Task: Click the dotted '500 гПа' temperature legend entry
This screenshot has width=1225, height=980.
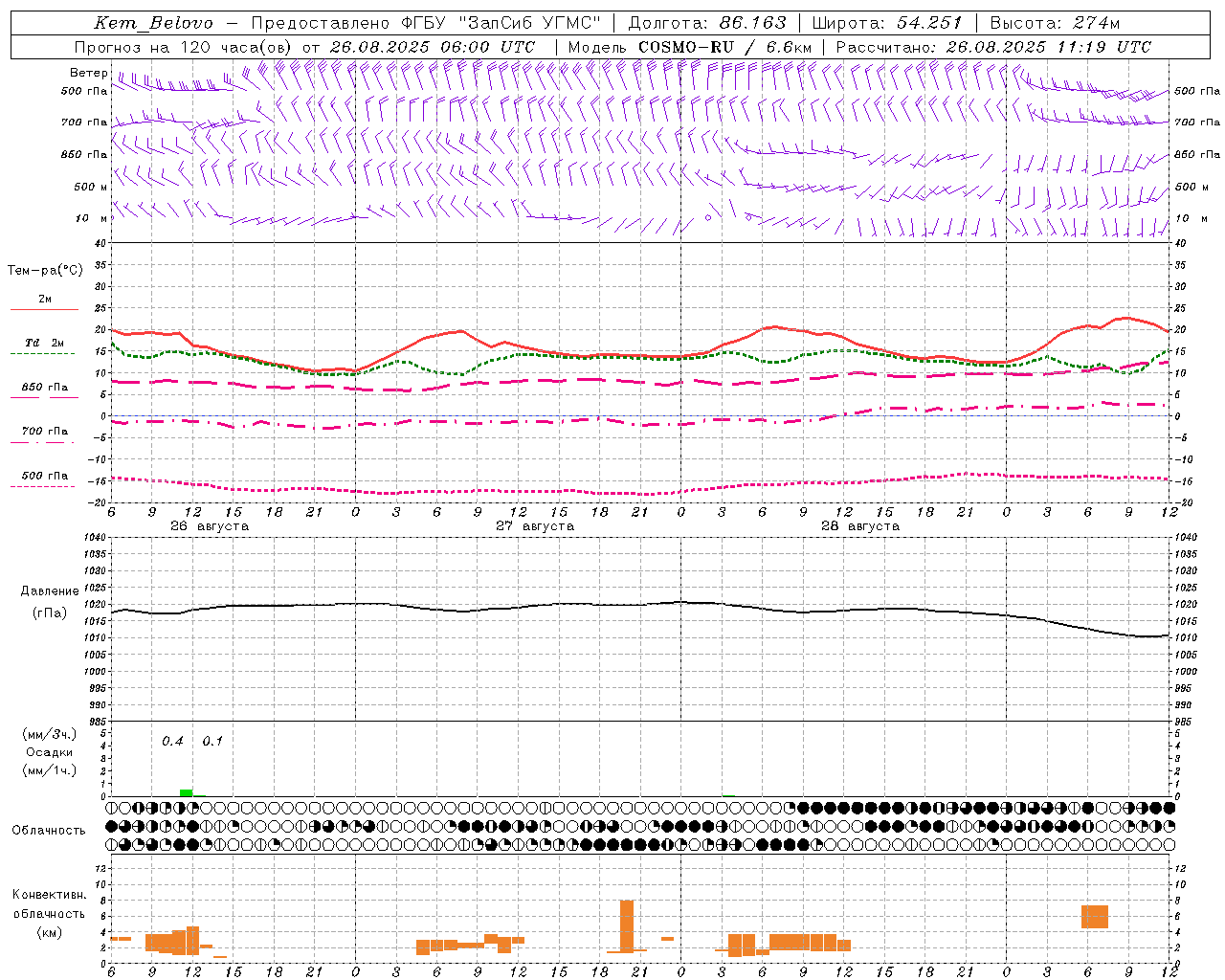Action: pyautogui.click(x=45, y=476)
